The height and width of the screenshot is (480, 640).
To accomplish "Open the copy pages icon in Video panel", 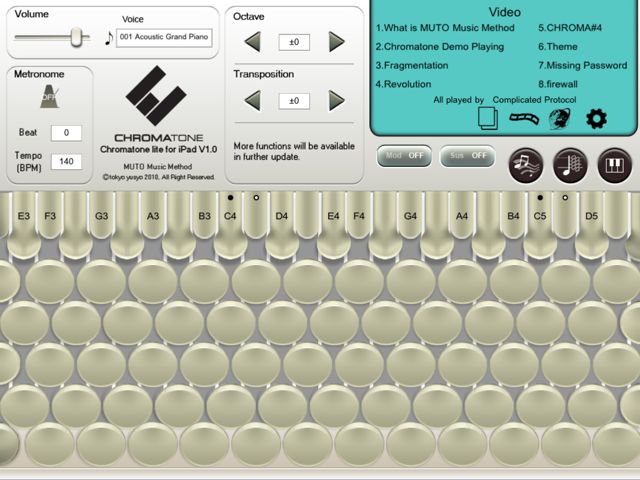I will click(x=488, y=118).
